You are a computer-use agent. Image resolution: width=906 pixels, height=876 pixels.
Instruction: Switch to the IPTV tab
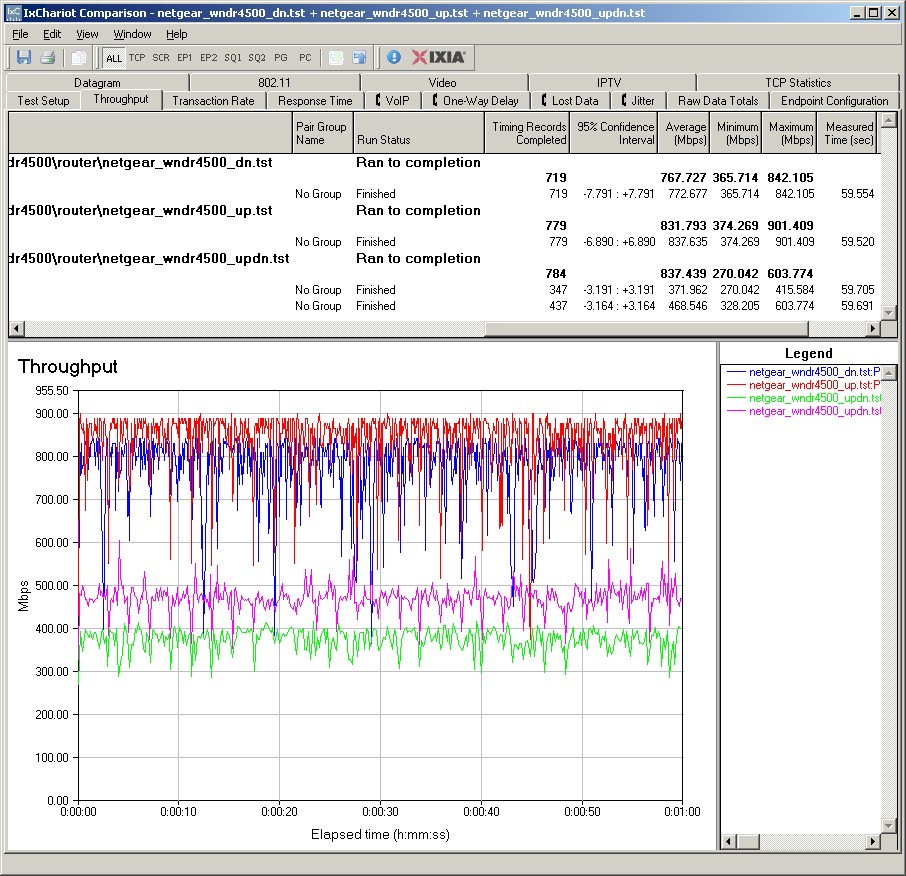click(609, 83)
